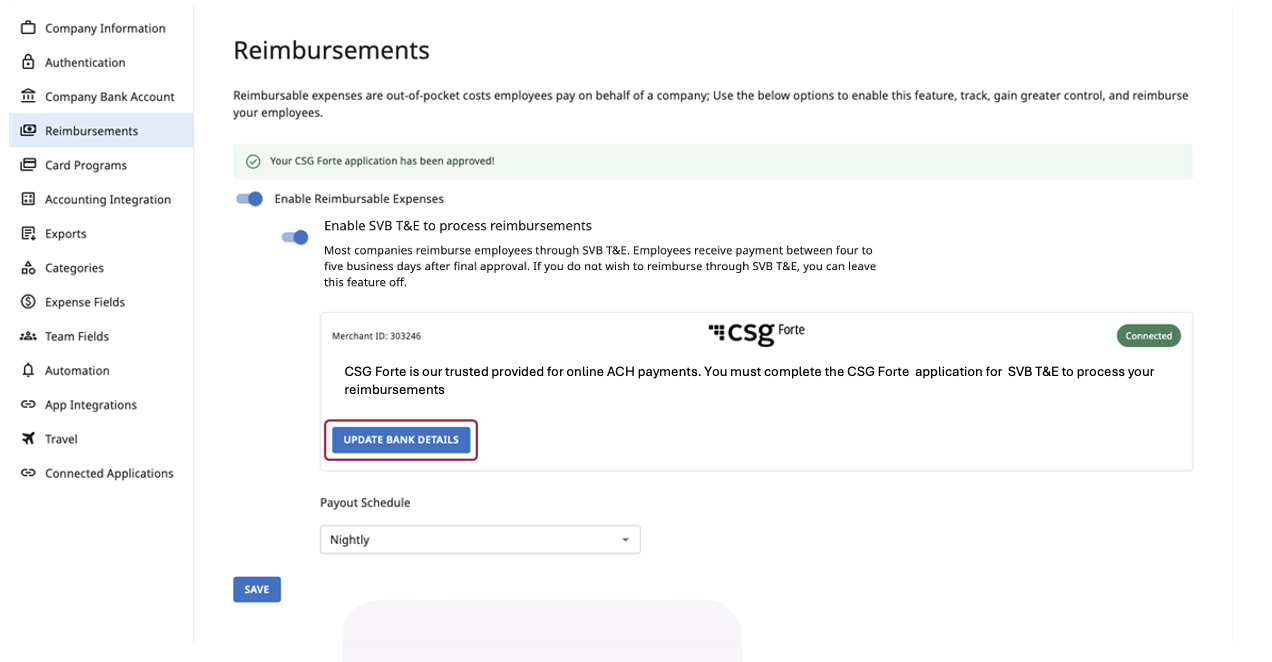Open the Payout Schedule dropdown
Image resolution: width=1272 pixels, height=662 pixels.
click(x=480, y=540)
